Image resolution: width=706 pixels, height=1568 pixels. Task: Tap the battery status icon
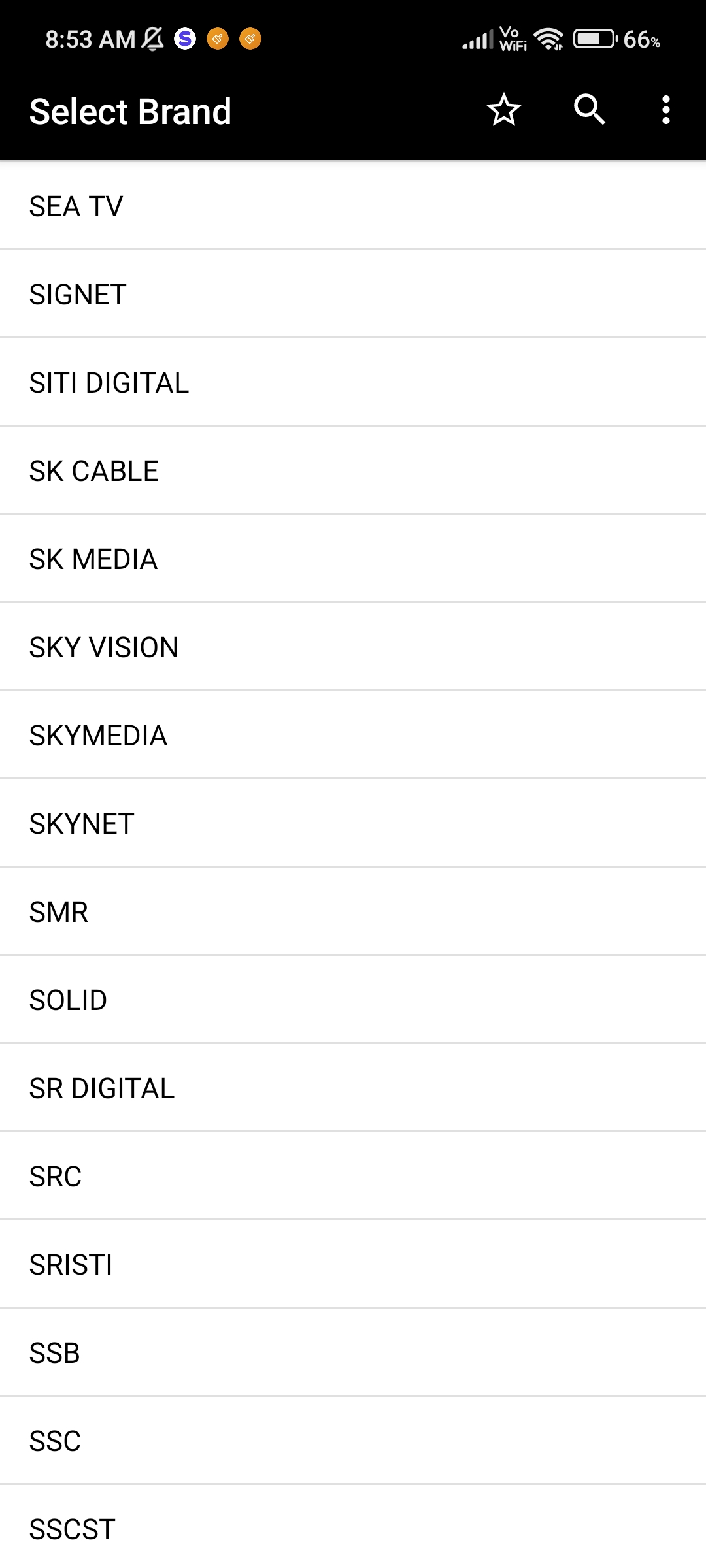[x=596, y=39]
